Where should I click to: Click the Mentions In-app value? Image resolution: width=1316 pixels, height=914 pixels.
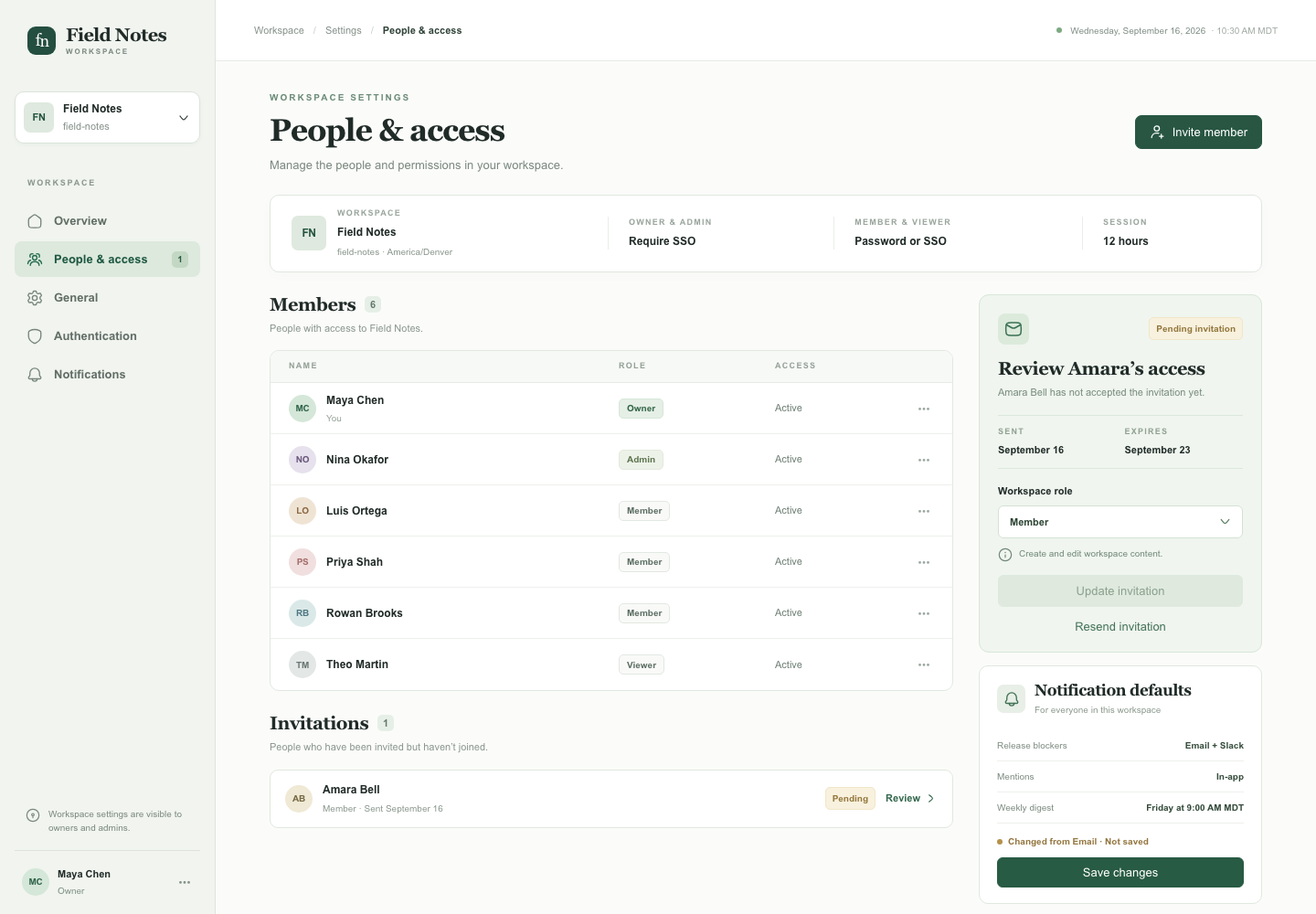coord(1230,777)
